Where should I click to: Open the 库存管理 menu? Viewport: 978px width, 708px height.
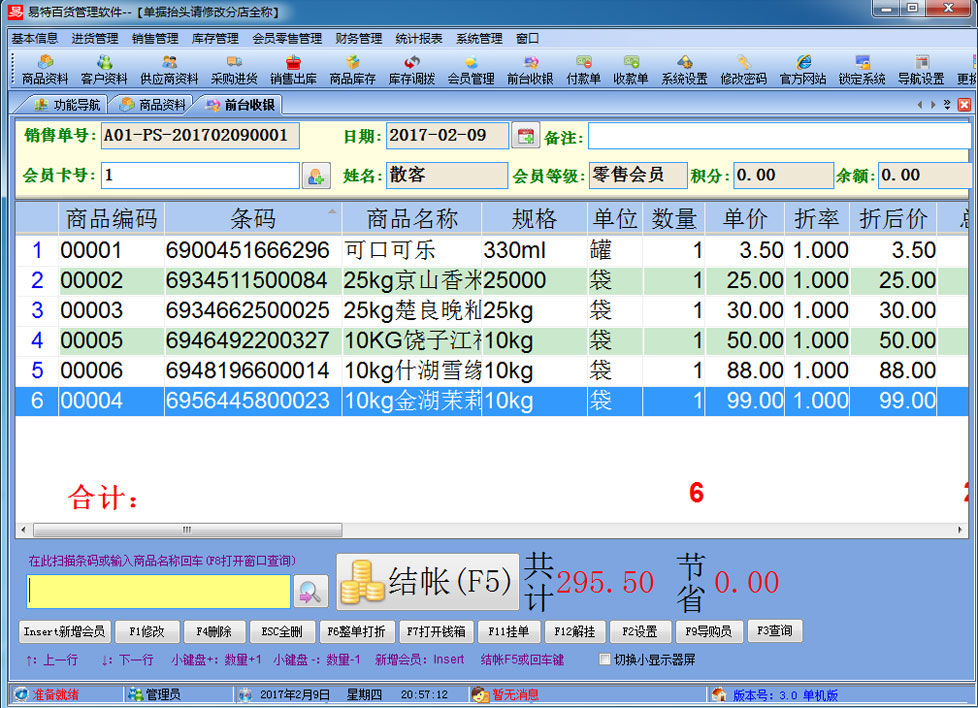pyautogui.click(x=215, y=39)
